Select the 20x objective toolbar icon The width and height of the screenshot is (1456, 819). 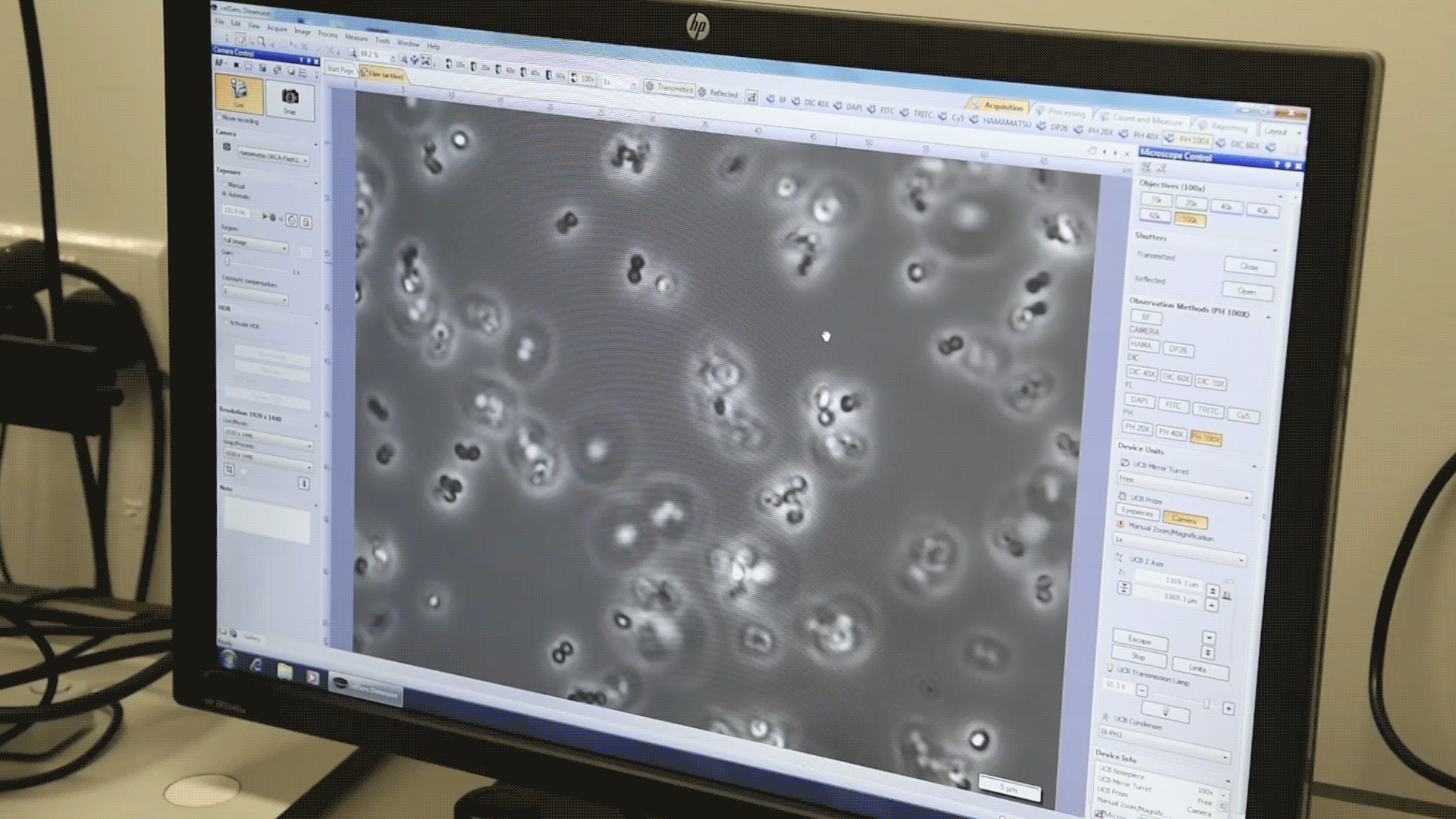click(x=480, y=67)
